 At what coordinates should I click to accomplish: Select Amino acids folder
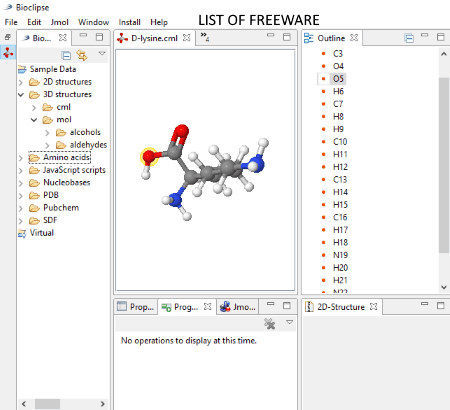[67, 157]
